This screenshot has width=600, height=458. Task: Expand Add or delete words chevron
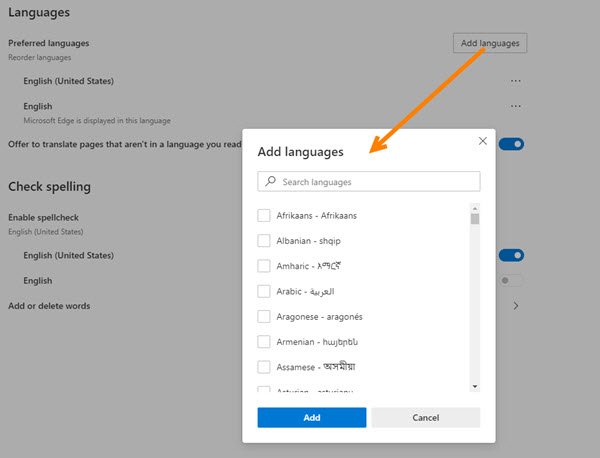pos(516,306)
